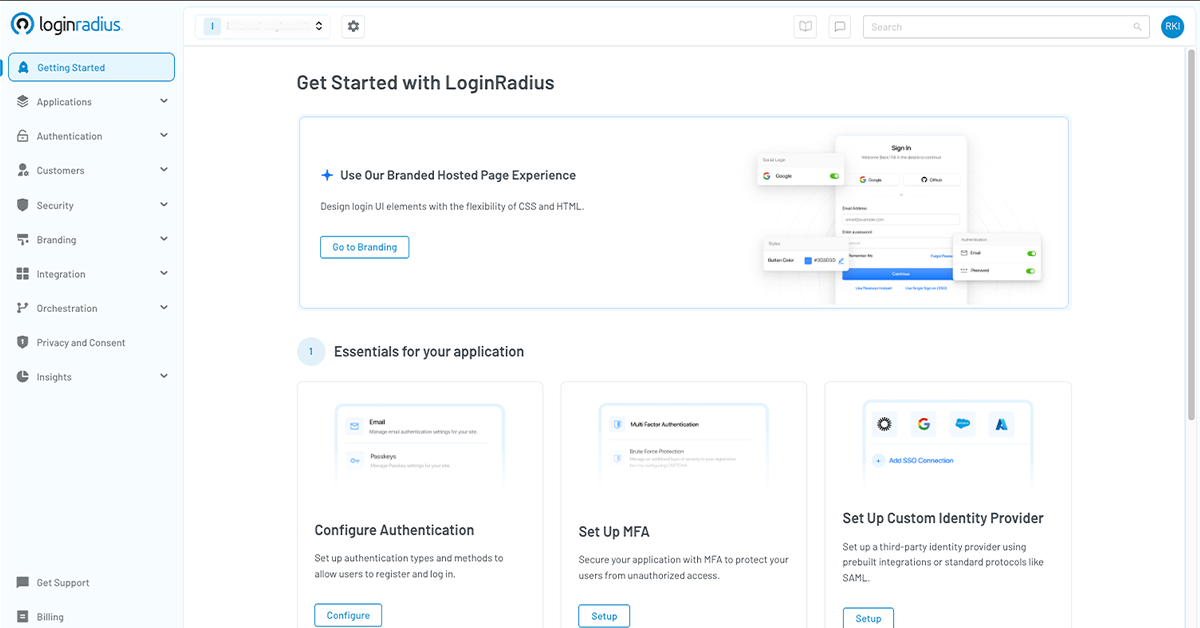Open the settings gear in top bar
The width and height of the screenshot is (1200, 628).
coord(353,27)
